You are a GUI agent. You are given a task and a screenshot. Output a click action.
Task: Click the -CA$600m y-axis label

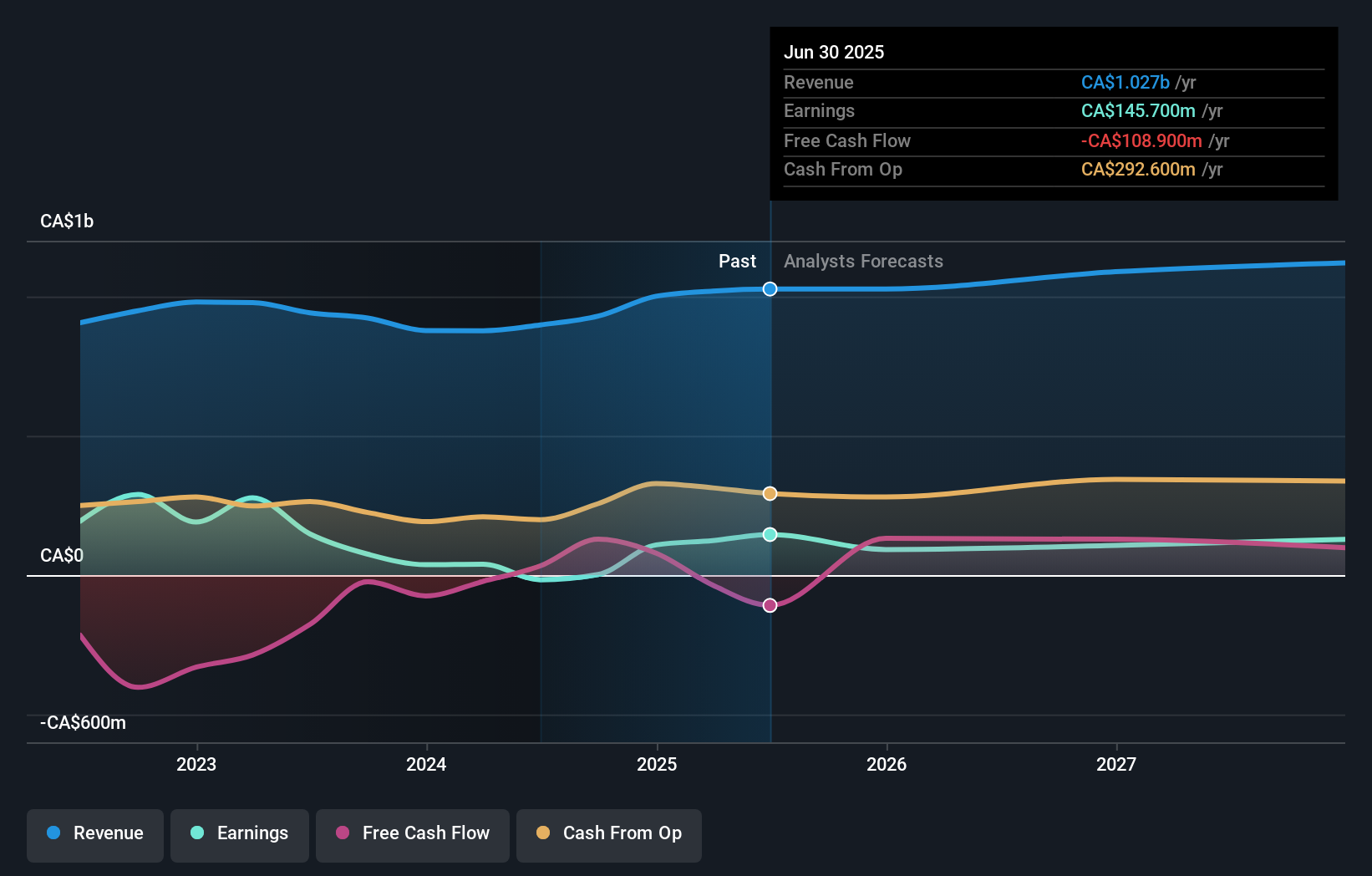coord(84,722)
